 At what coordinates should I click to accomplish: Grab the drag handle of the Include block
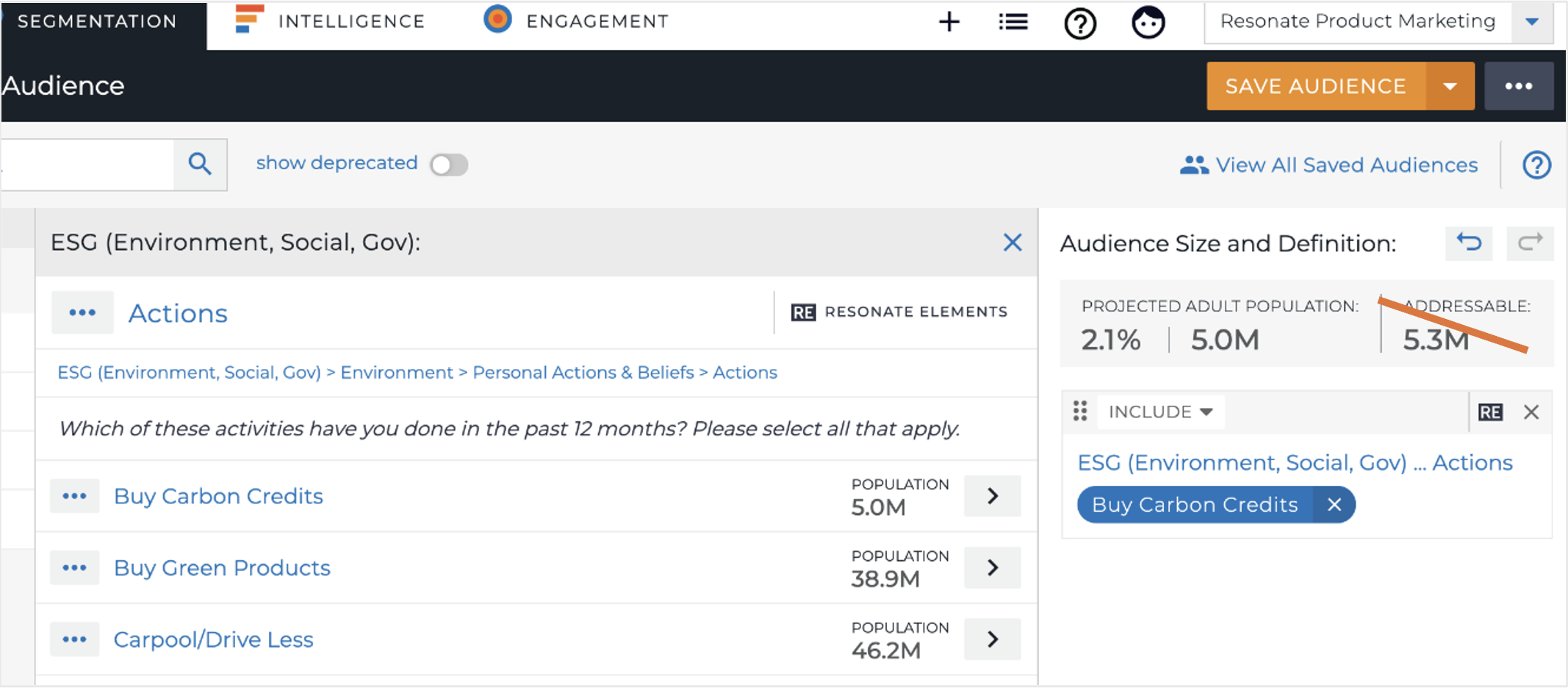pyautogui.click(x=1079, y=411)
